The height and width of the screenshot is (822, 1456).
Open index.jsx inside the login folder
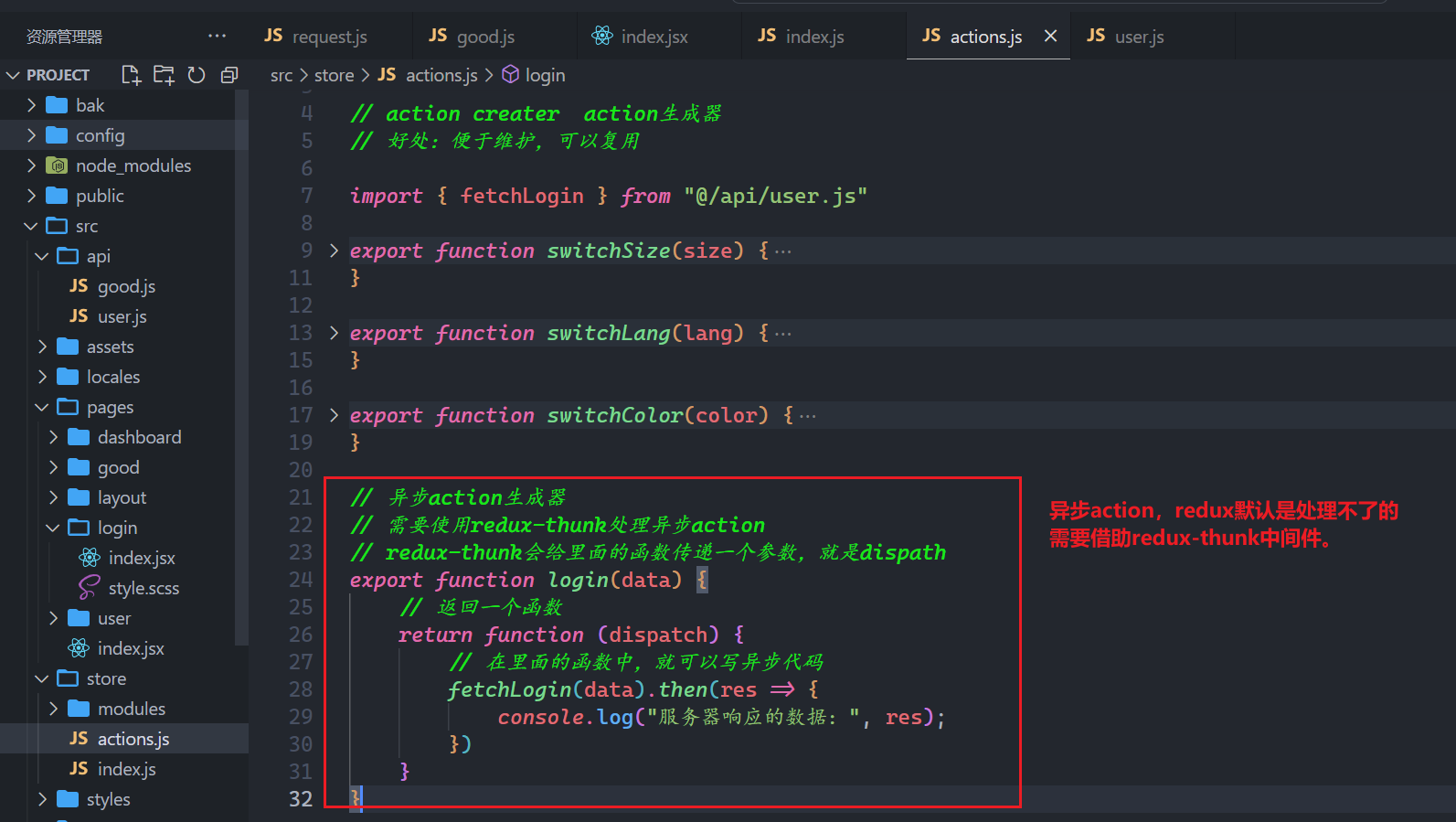tap(124, 558)
